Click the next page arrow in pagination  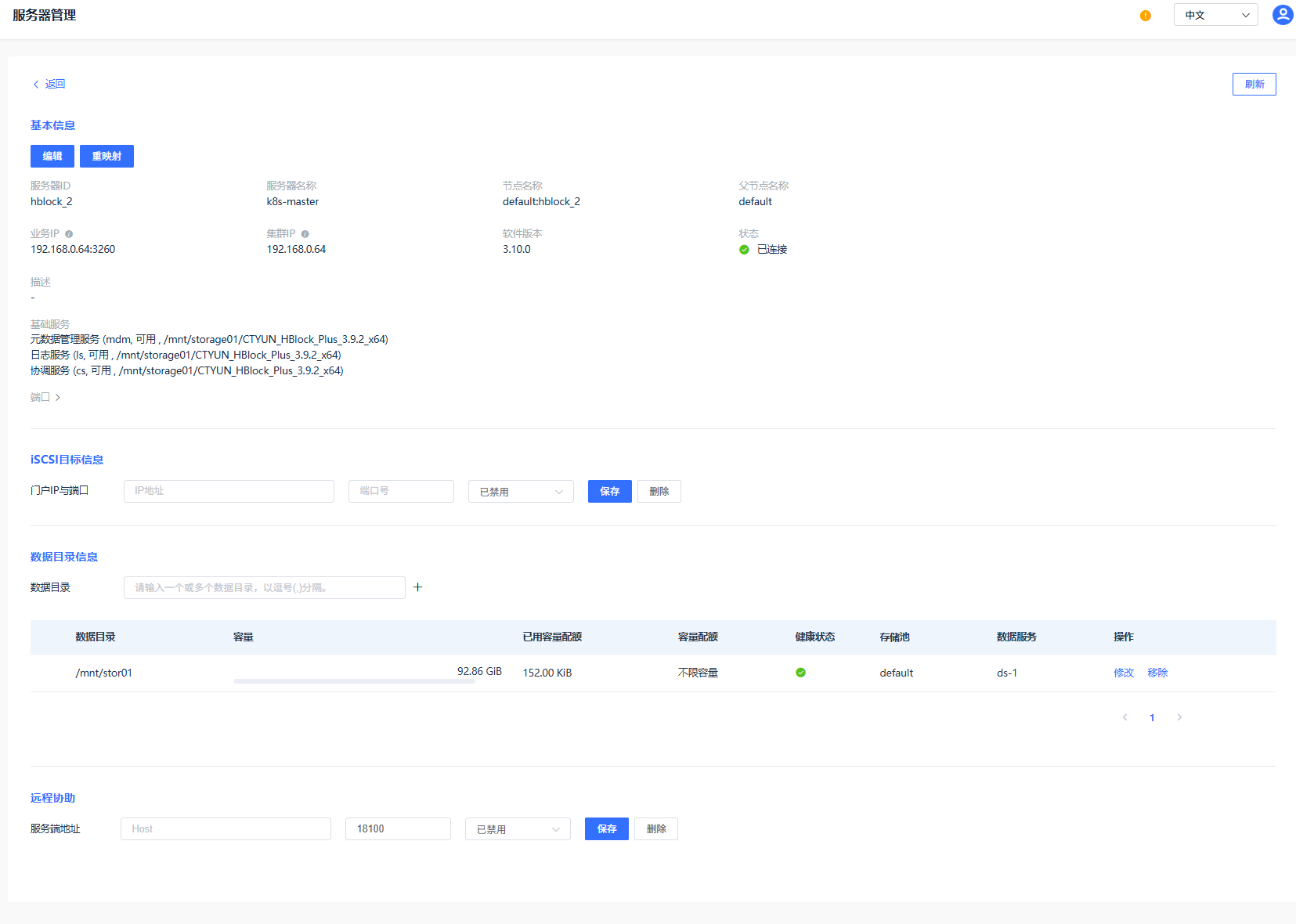[1179, 717]
